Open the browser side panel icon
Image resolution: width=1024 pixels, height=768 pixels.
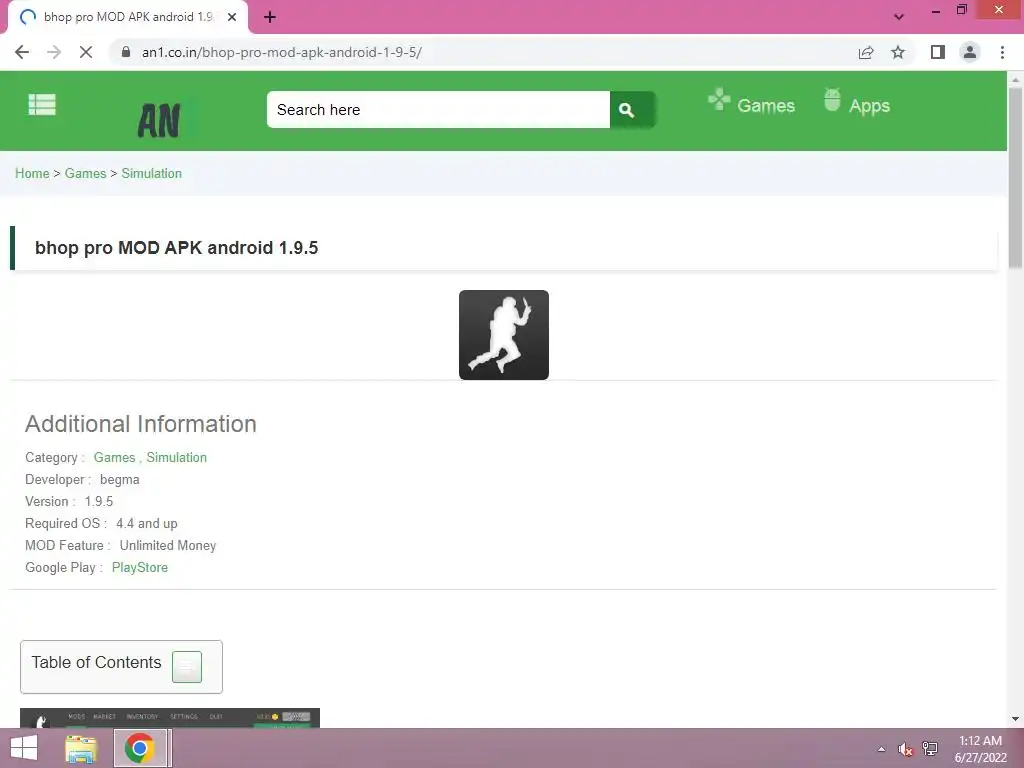[938, 52]
